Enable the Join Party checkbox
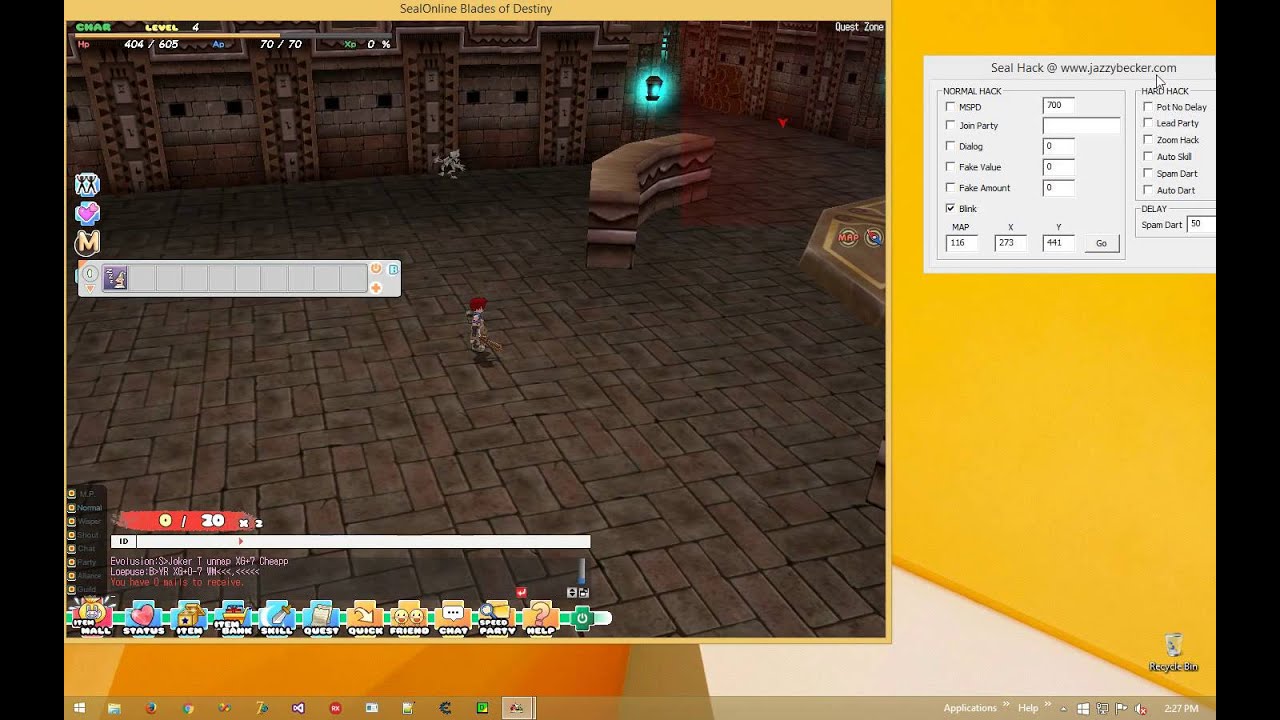1280x720 pixels. click(950, 125)
